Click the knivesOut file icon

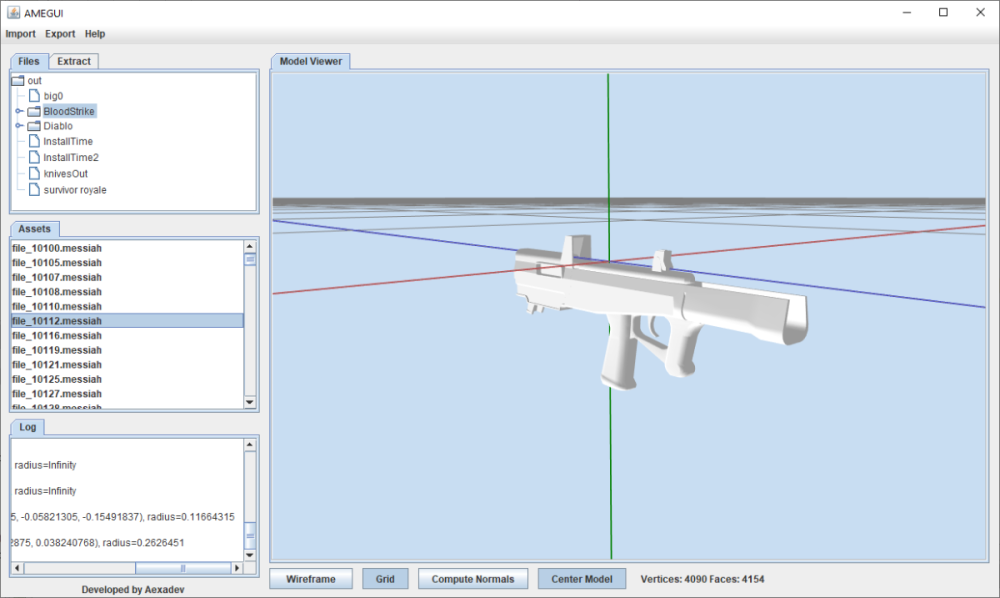(x=34, y=173)
